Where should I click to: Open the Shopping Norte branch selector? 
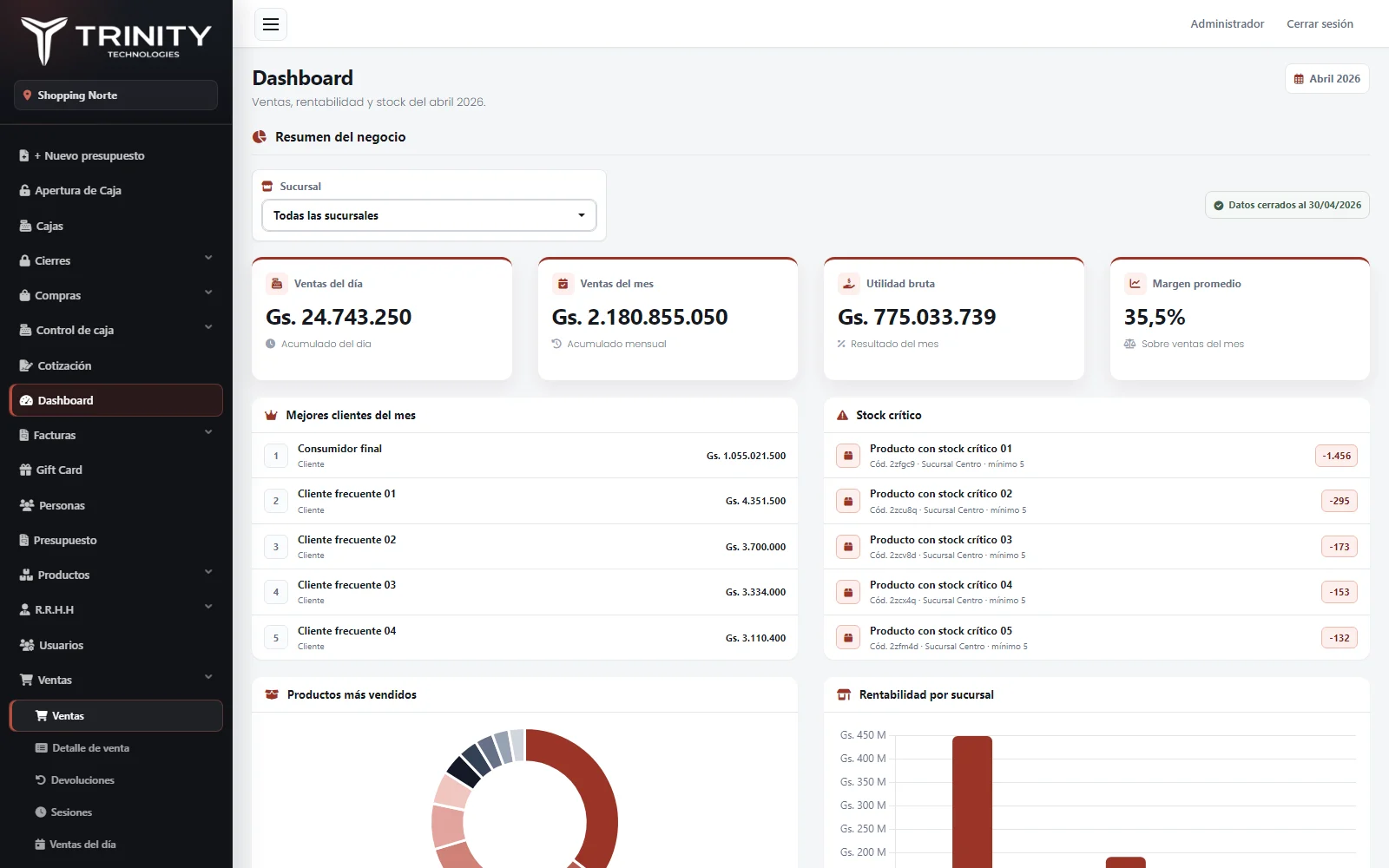pyautogui.click(x=115, y=95)
